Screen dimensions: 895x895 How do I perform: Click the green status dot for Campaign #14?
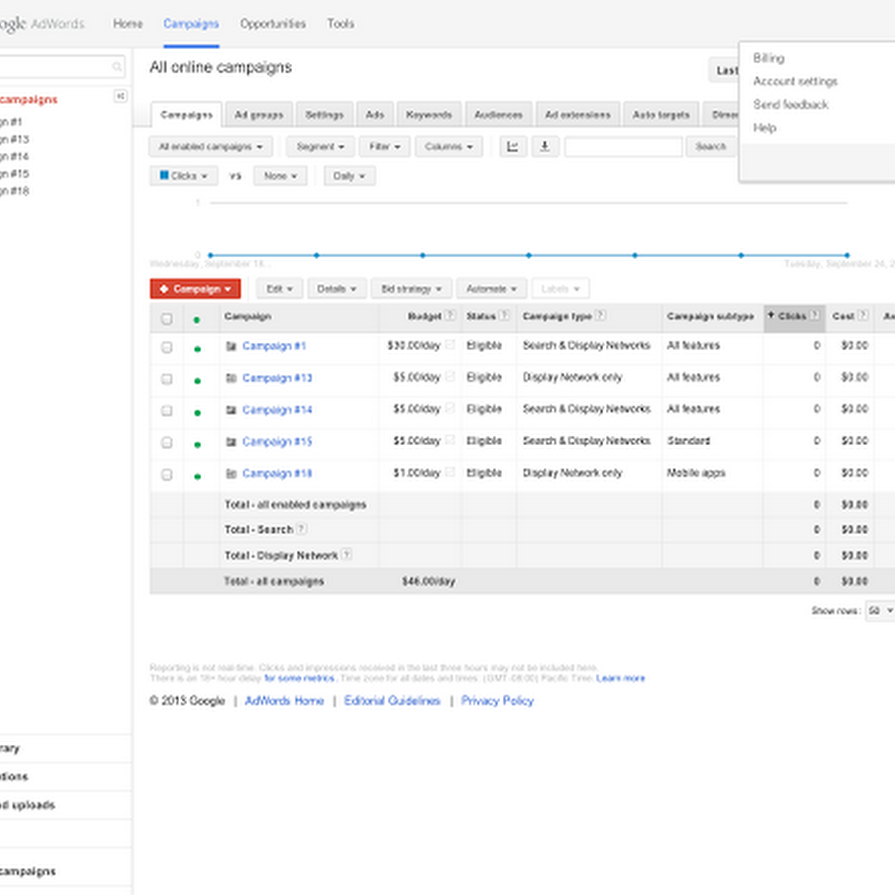(x=197, y=413)
